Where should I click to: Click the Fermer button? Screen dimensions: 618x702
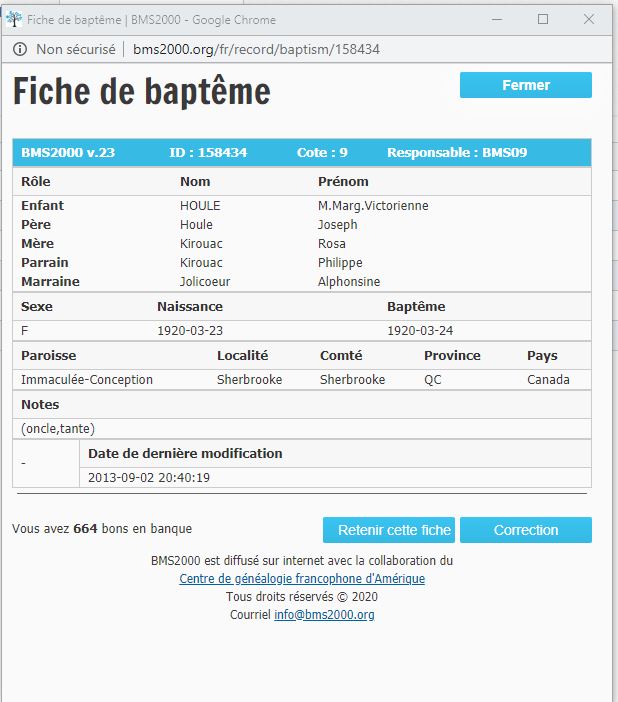[x=525, y=85]
